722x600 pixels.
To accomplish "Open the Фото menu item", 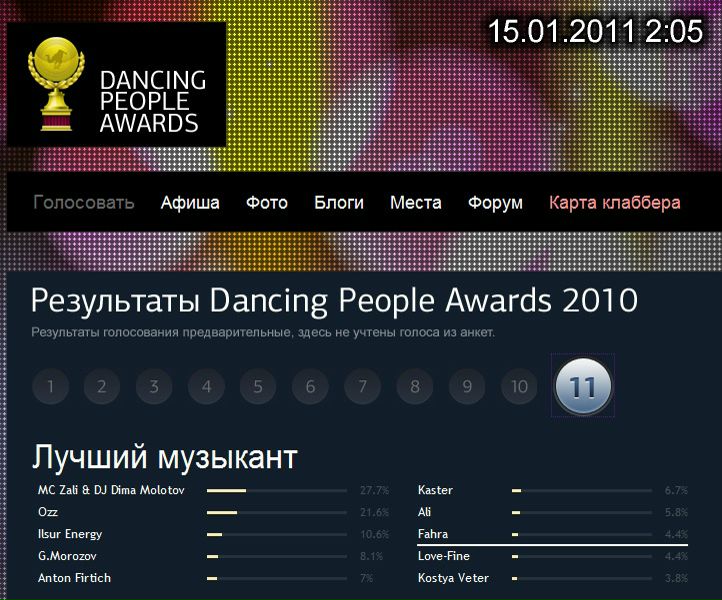I will [267, 203].
